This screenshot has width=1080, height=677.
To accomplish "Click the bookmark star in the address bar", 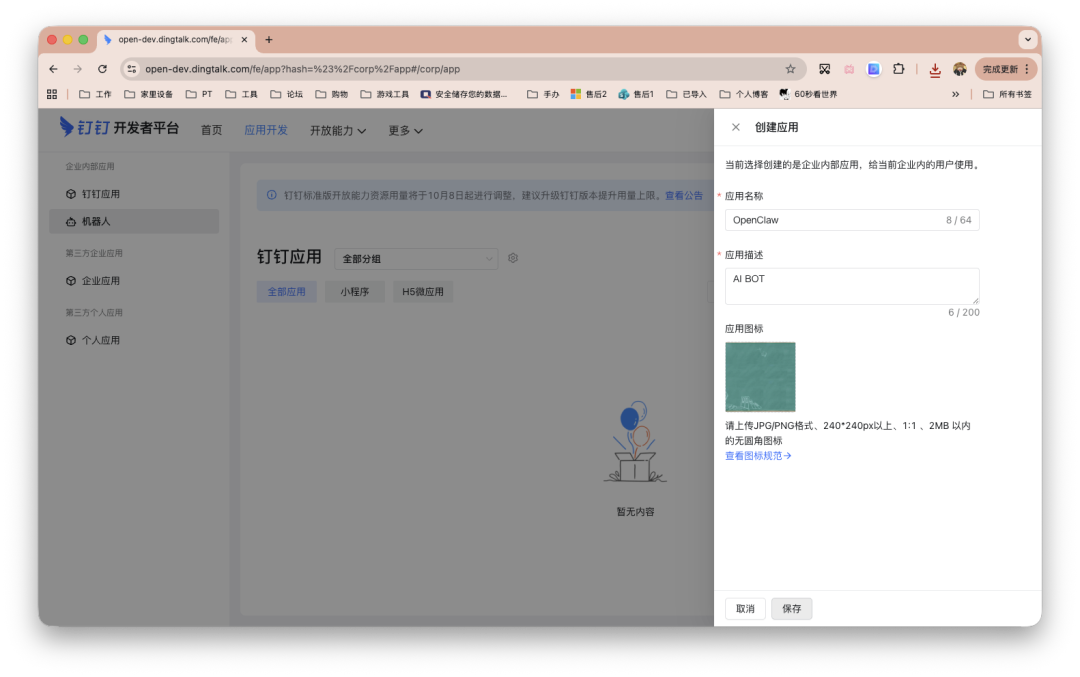I will coord(790,69).
